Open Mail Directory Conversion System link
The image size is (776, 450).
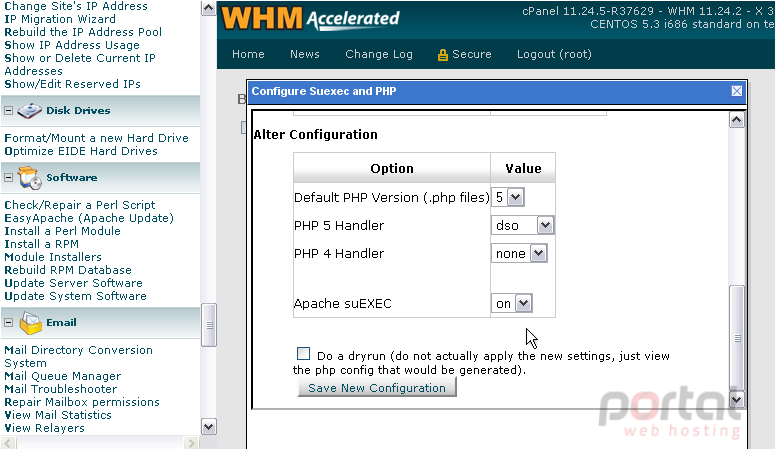point(79,356)
